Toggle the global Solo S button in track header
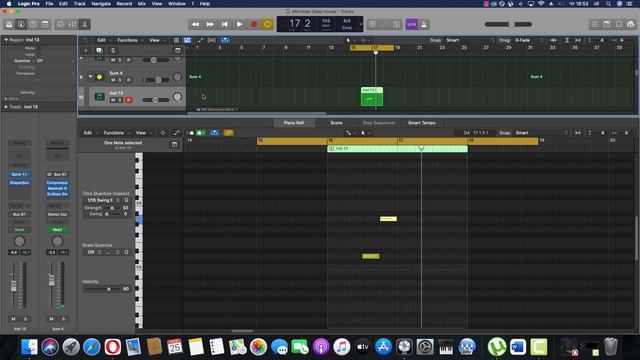Screen dimensions: 640x360 [x=113, y=51]
